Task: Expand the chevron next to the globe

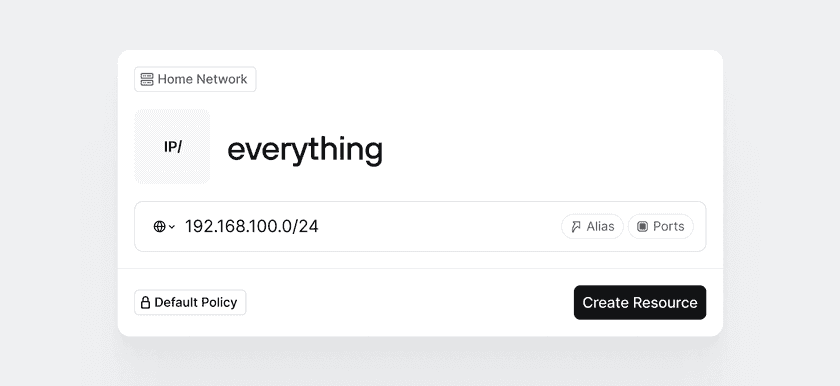Action: pyautogui.click(x=172, y=227)
